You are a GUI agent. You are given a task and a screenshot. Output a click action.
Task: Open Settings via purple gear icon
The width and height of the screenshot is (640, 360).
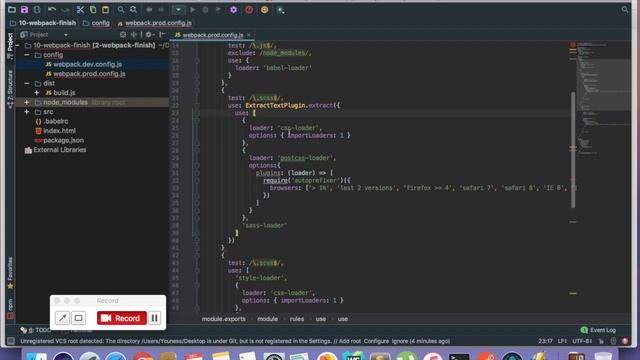[x=233, y=10]
